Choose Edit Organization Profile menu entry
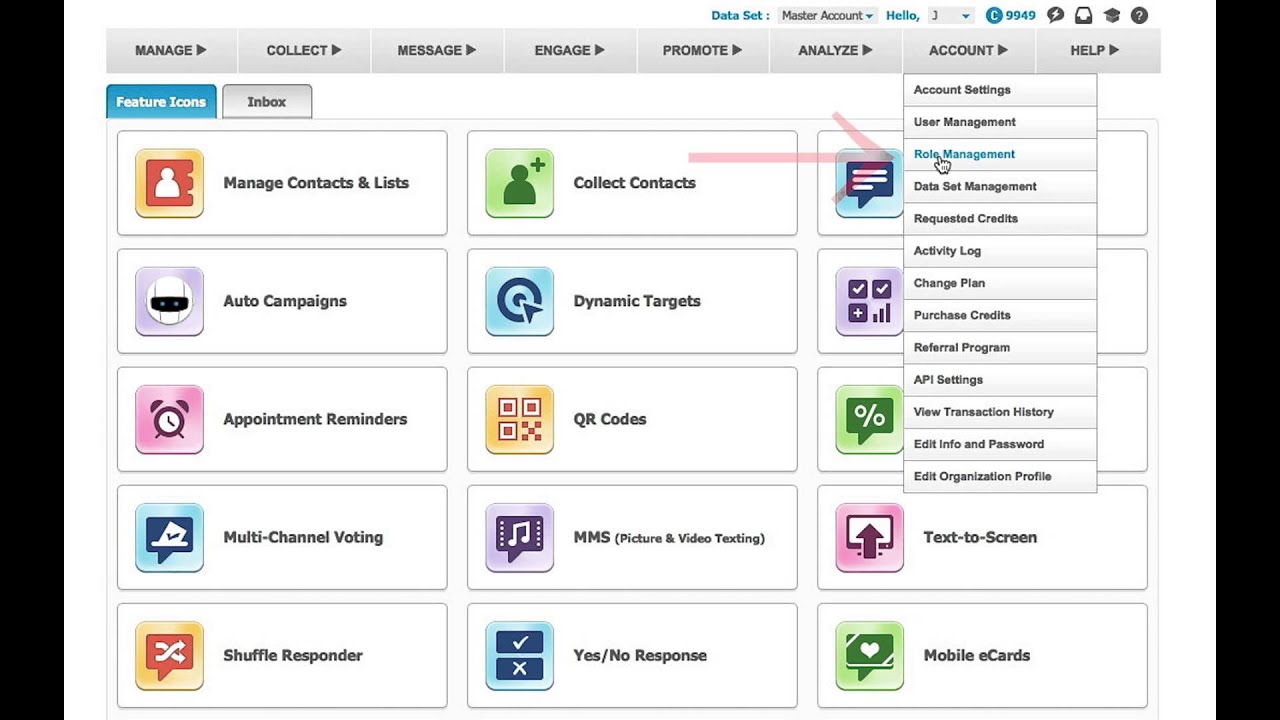The width and height of the screenshot is (1280, 720). [1000, 476]
